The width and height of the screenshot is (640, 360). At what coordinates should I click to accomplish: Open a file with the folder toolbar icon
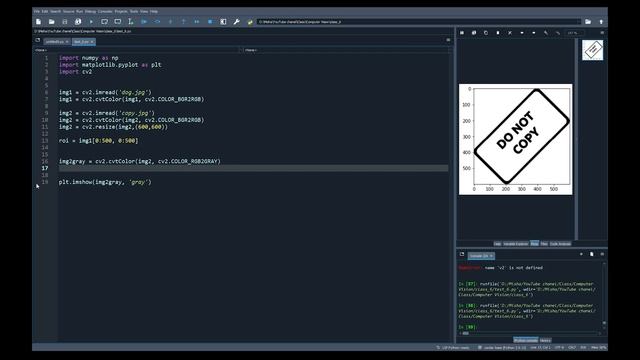coord(51,22)
